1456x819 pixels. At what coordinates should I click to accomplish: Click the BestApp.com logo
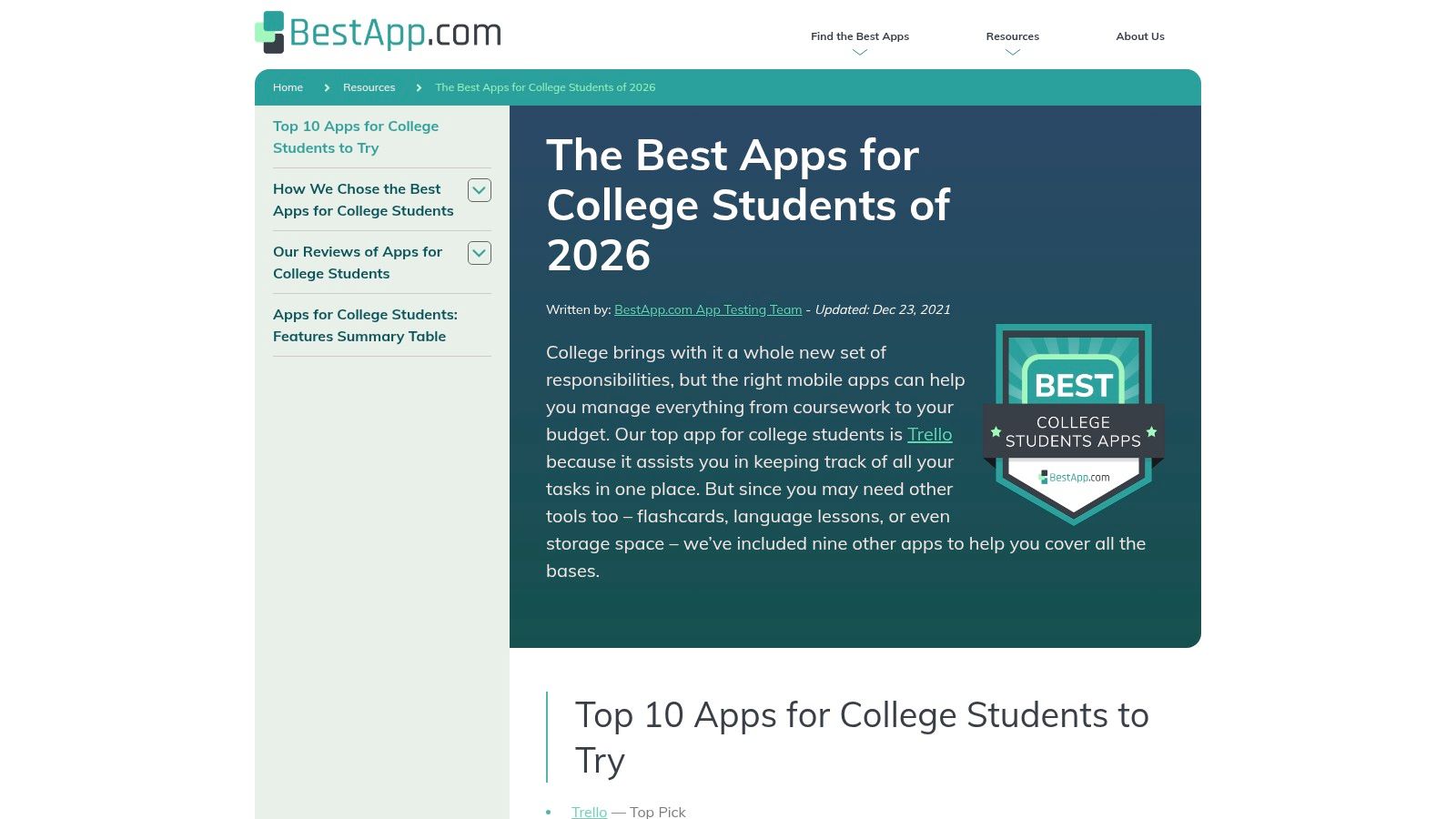click(x=378, y=33)
